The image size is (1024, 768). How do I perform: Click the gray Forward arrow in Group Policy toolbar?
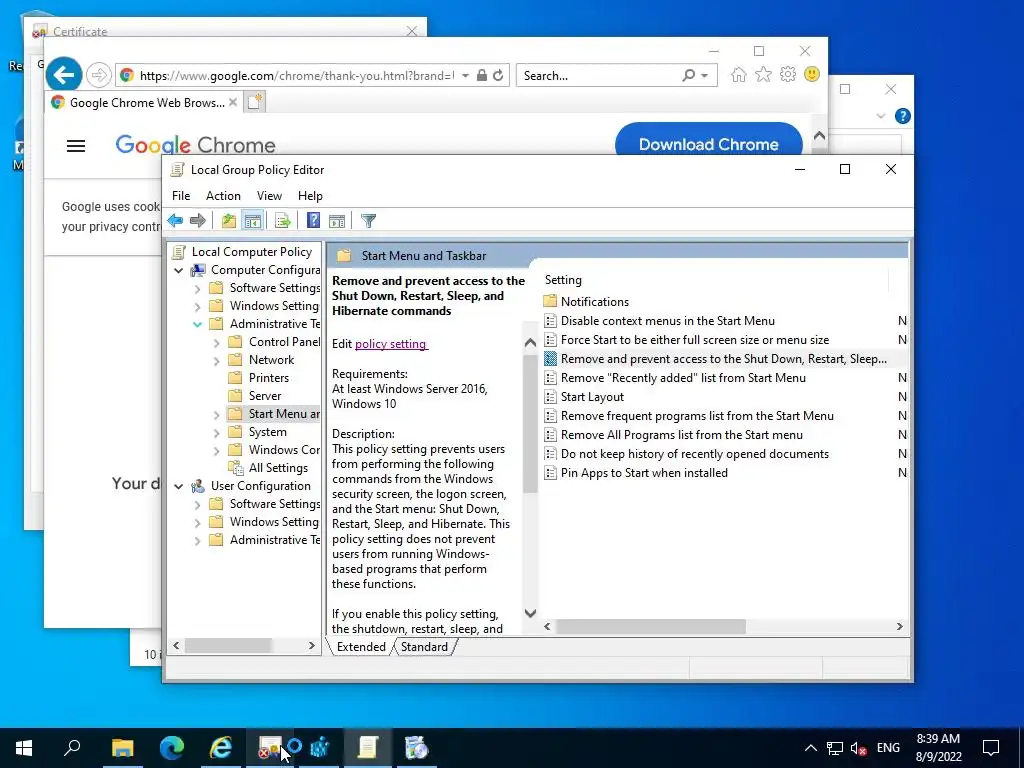pyautogui.click(x=198, y=221)
